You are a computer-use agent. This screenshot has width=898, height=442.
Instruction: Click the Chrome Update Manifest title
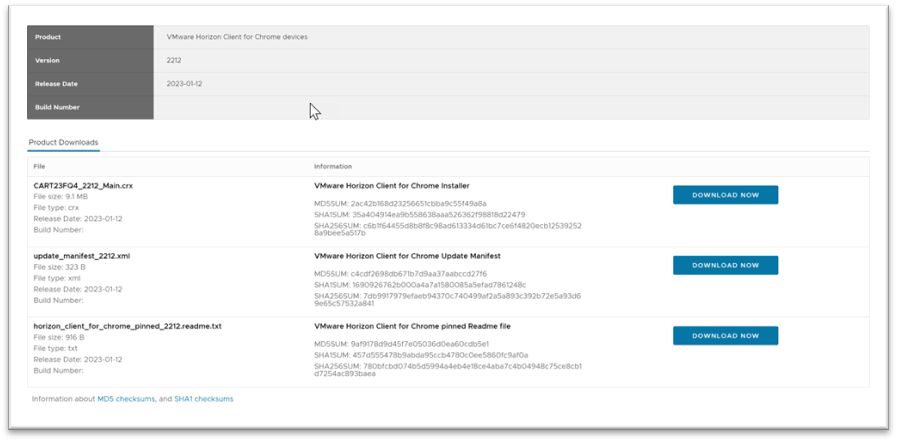point(406,256)
